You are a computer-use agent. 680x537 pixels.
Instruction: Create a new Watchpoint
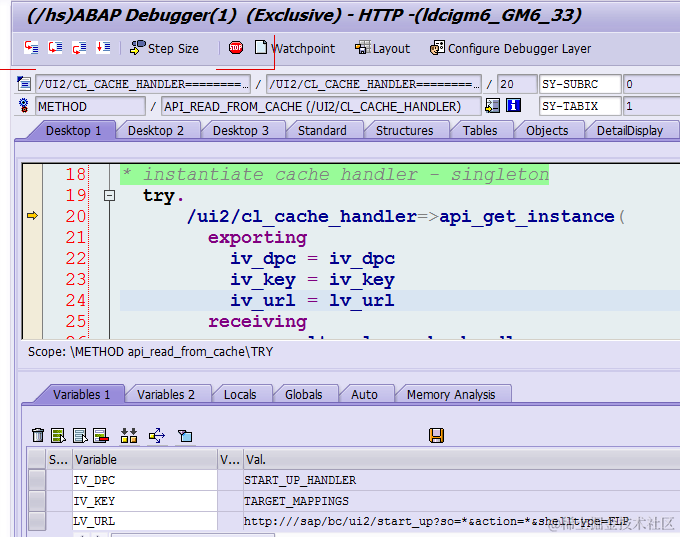tap(295, 48)
